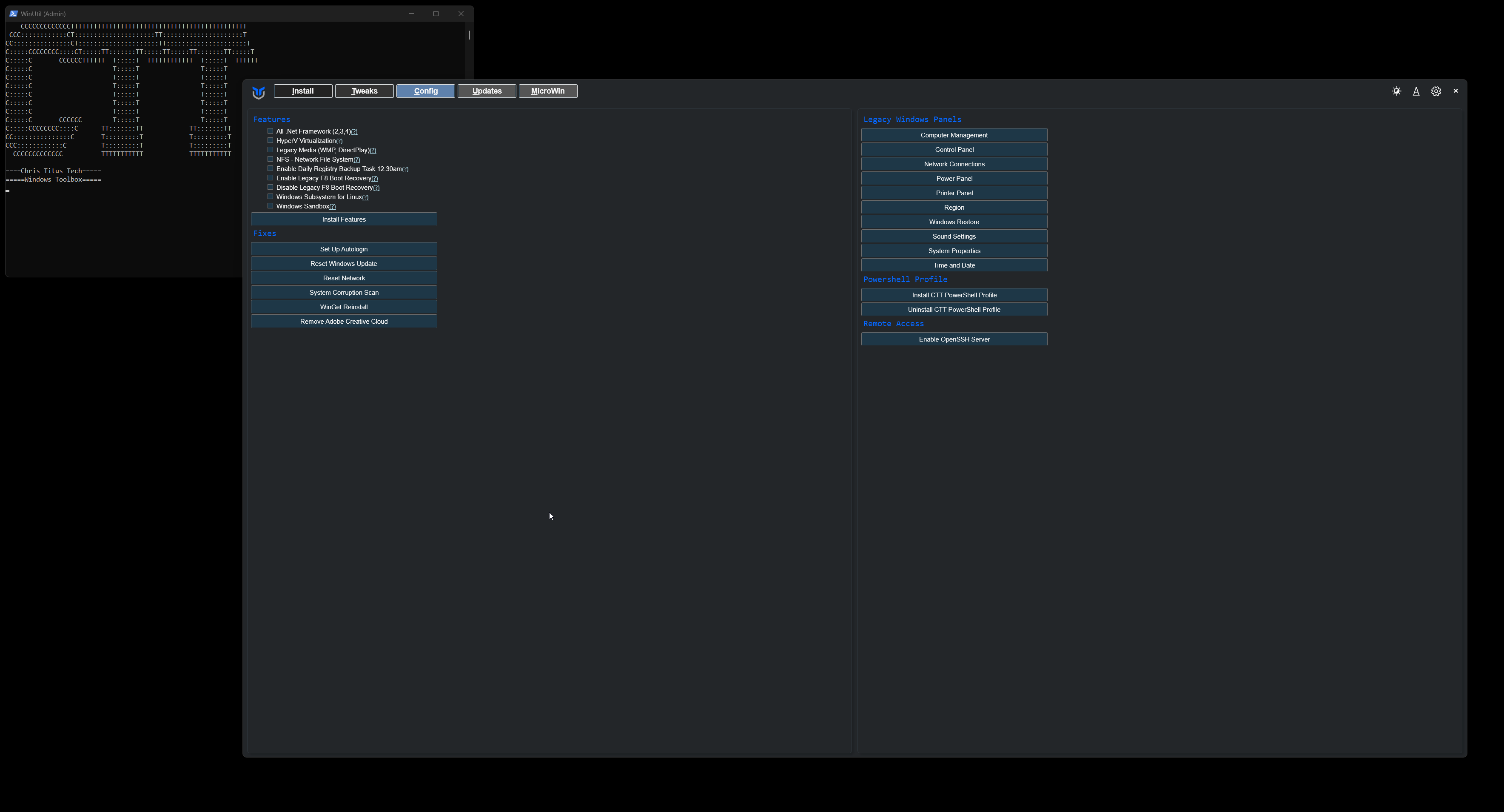Open the settings gear menu

click(1436, 91)
